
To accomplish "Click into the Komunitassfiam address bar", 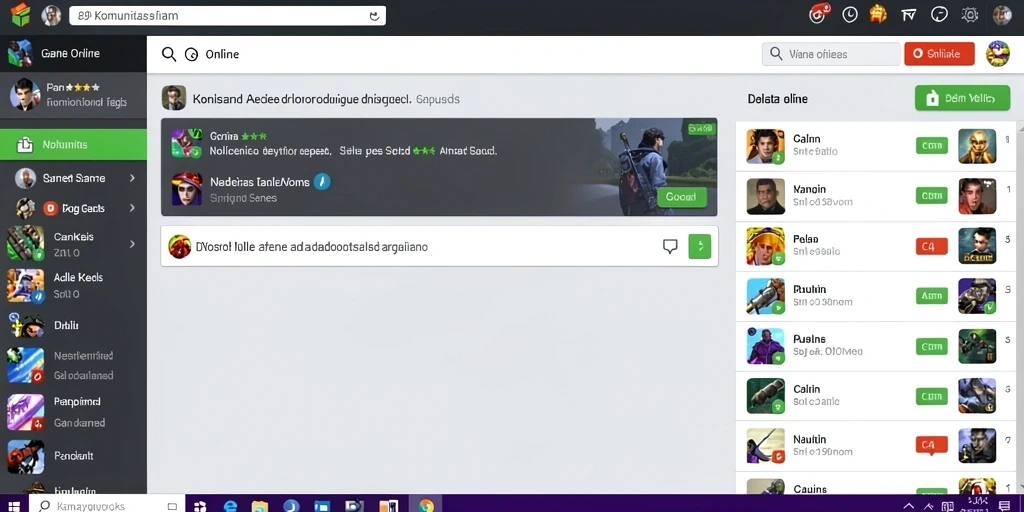I will (x=227, y=16).
